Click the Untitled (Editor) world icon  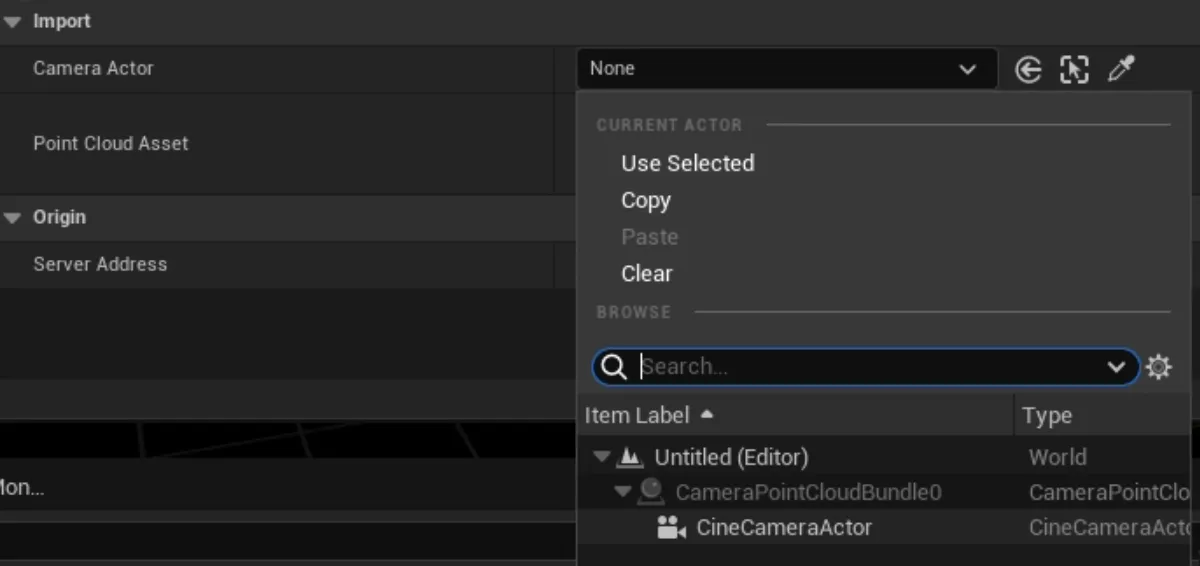point(629,457)
